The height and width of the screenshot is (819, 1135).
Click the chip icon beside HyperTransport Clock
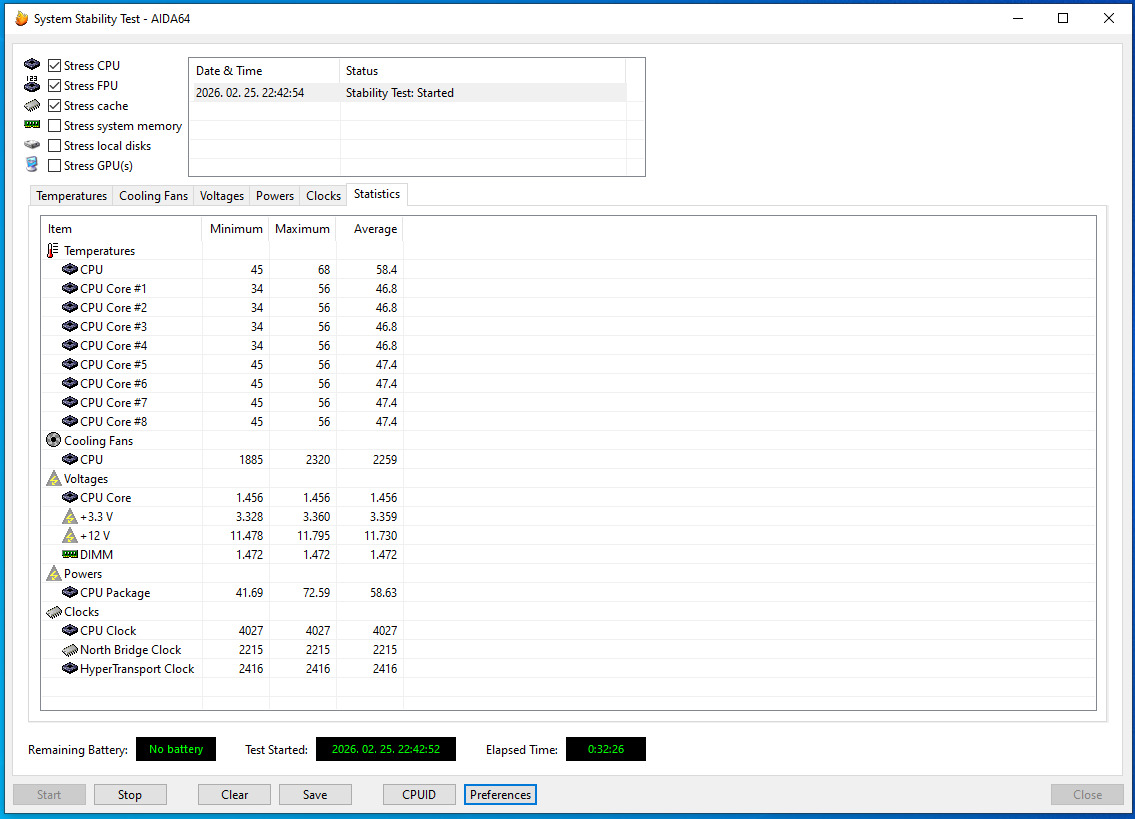pos(69,668)
